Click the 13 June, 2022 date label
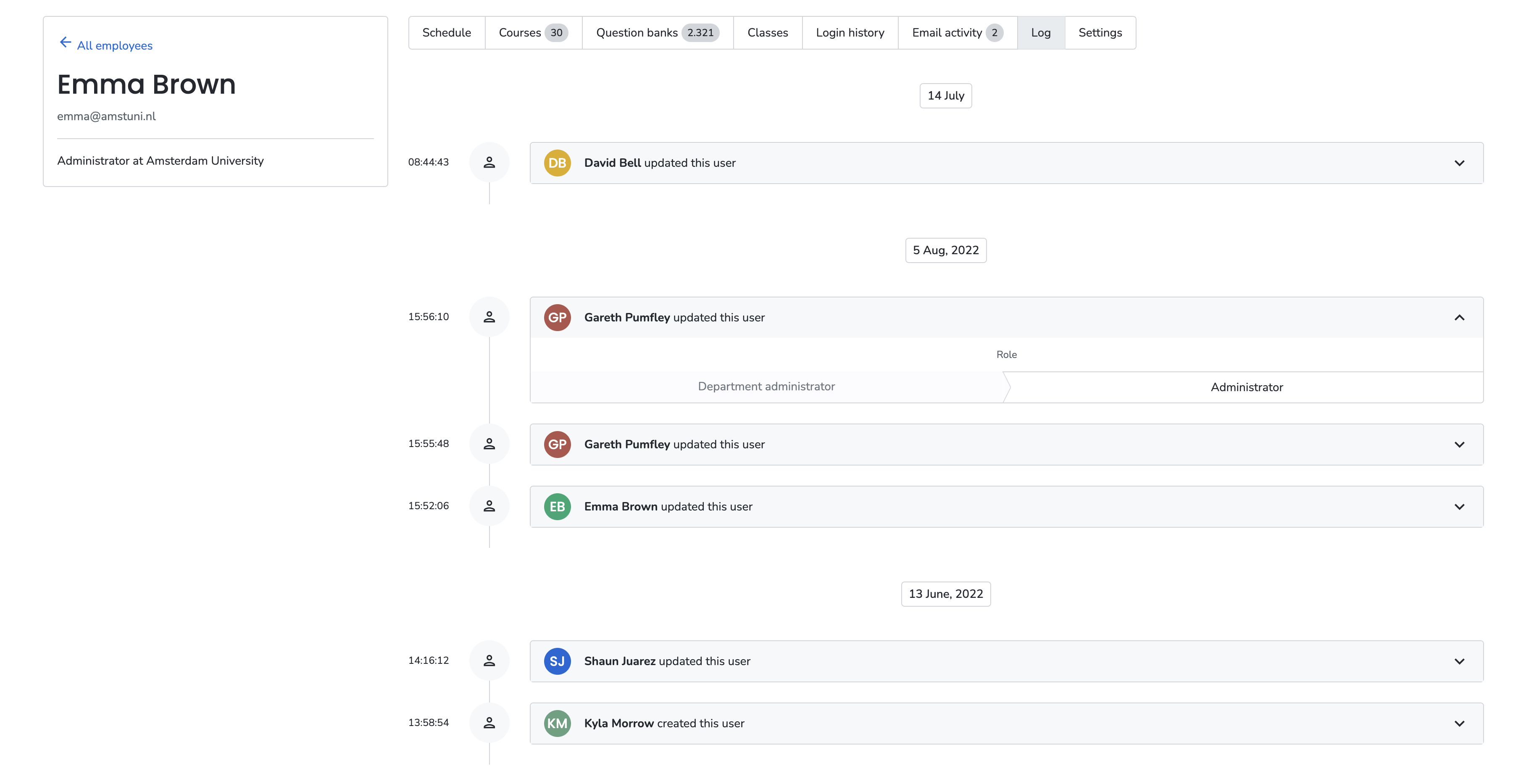Image resolution: width=1526 pixels, height=784 pixels. tap(945, 594)
